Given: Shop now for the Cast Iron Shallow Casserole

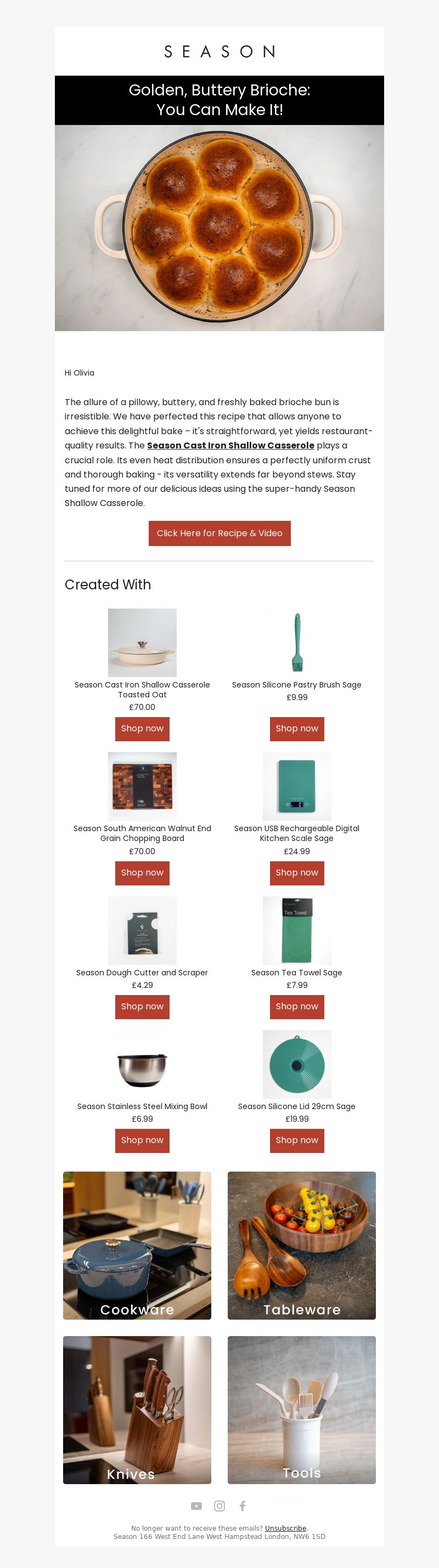Looking at the screenshot, I should tap(142, 729).
